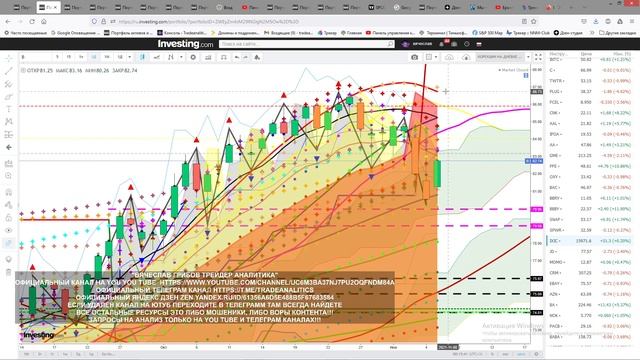Click the date label on time axis
The width and height of the screenshot is (640, 360).
tap(448, 347)
